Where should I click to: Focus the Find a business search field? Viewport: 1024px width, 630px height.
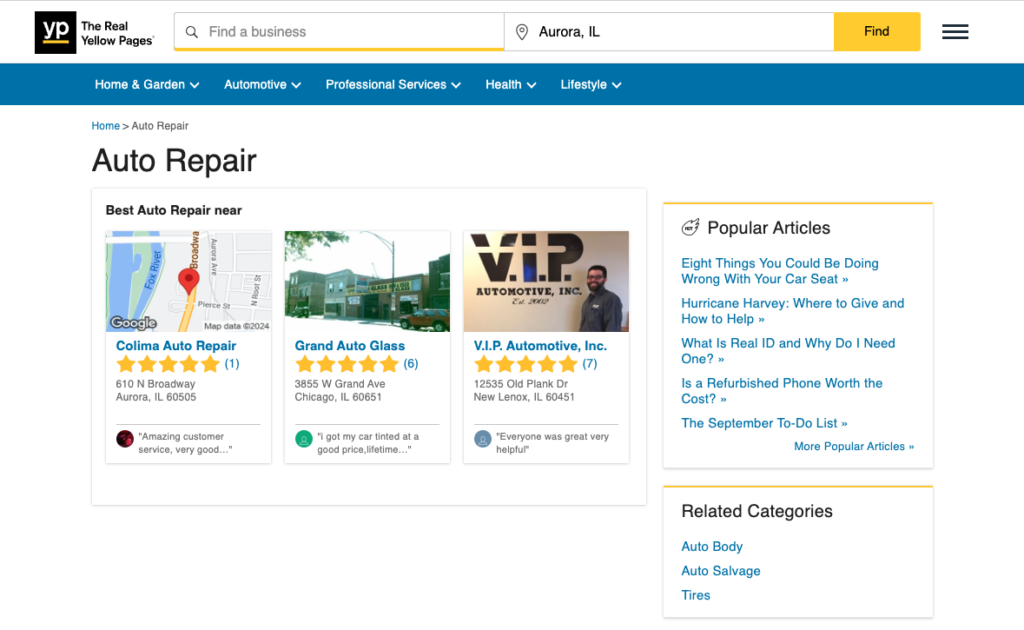339,31
